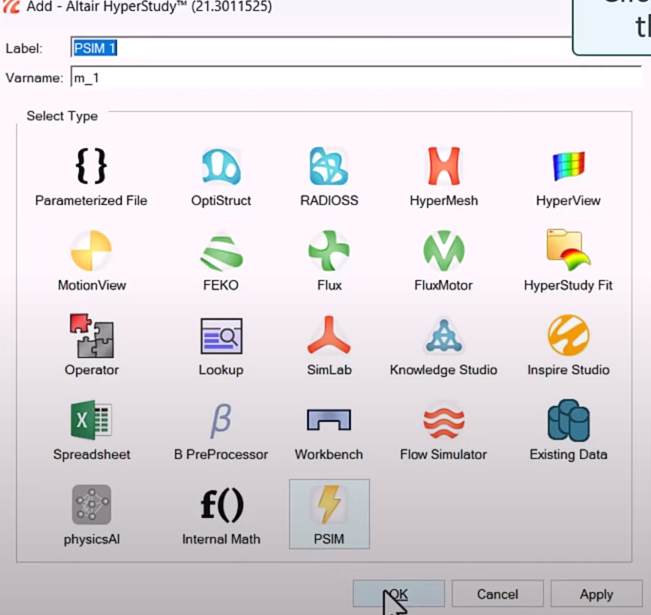The height and width of the screenshot is (615, 651).
Task: Choose the Lookup model type
Action: coord(221,336)
